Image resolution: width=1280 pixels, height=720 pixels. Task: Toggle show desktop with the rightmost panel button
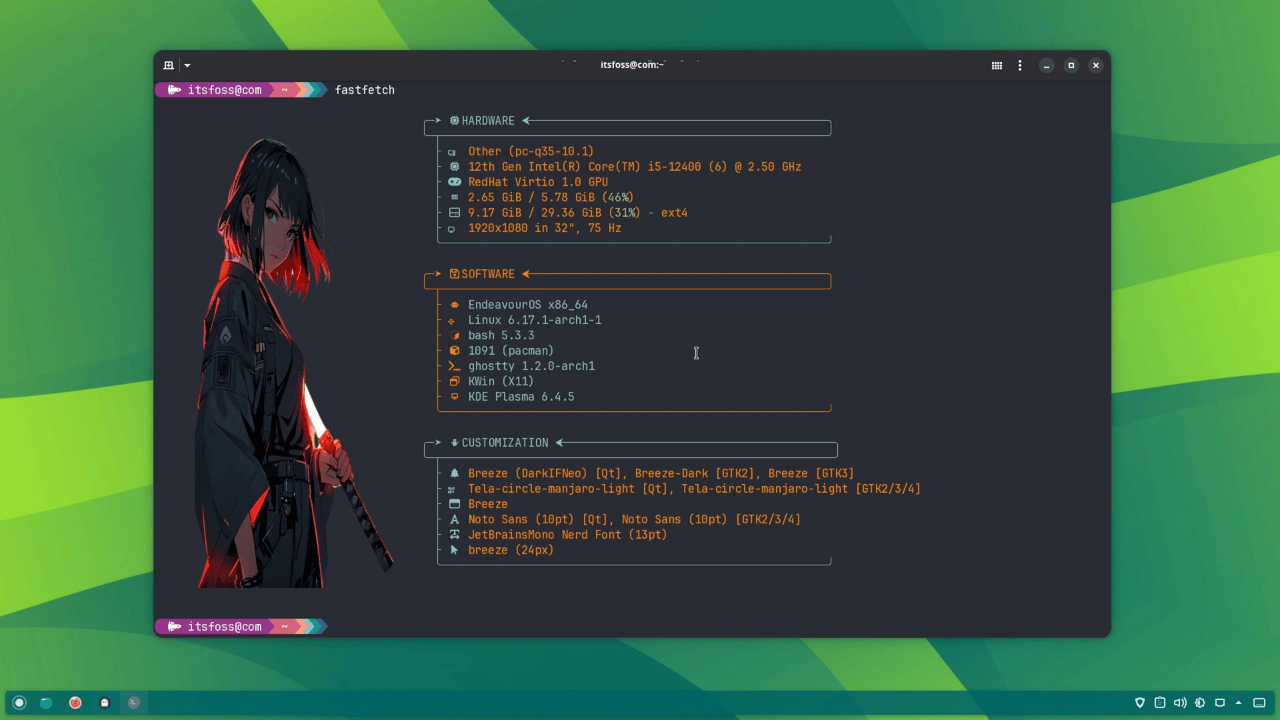tap(1258, 702)
